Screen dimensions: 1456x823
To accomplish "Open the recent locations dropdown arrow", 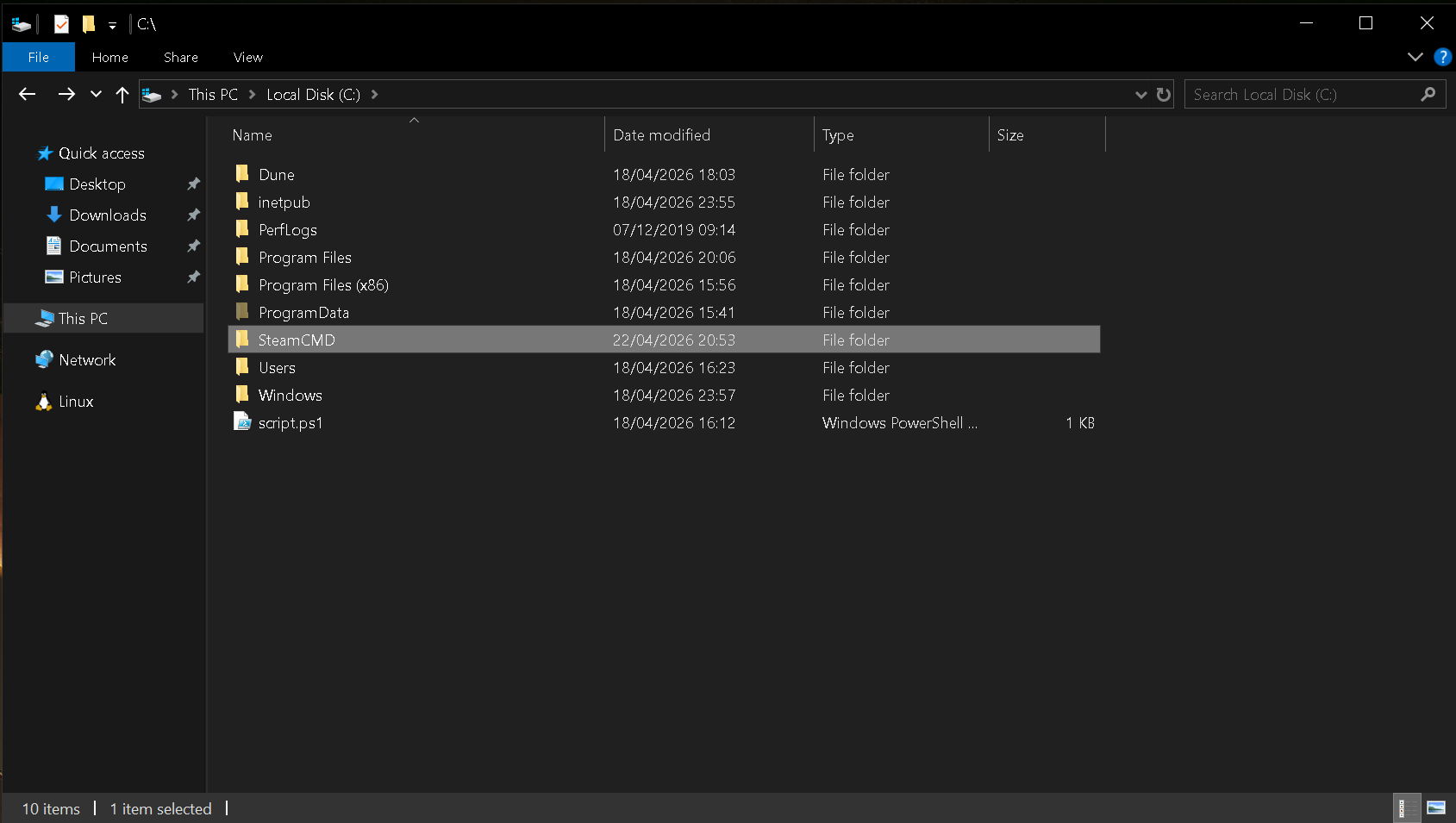I will pyautogui.click(x=96, y=95).
